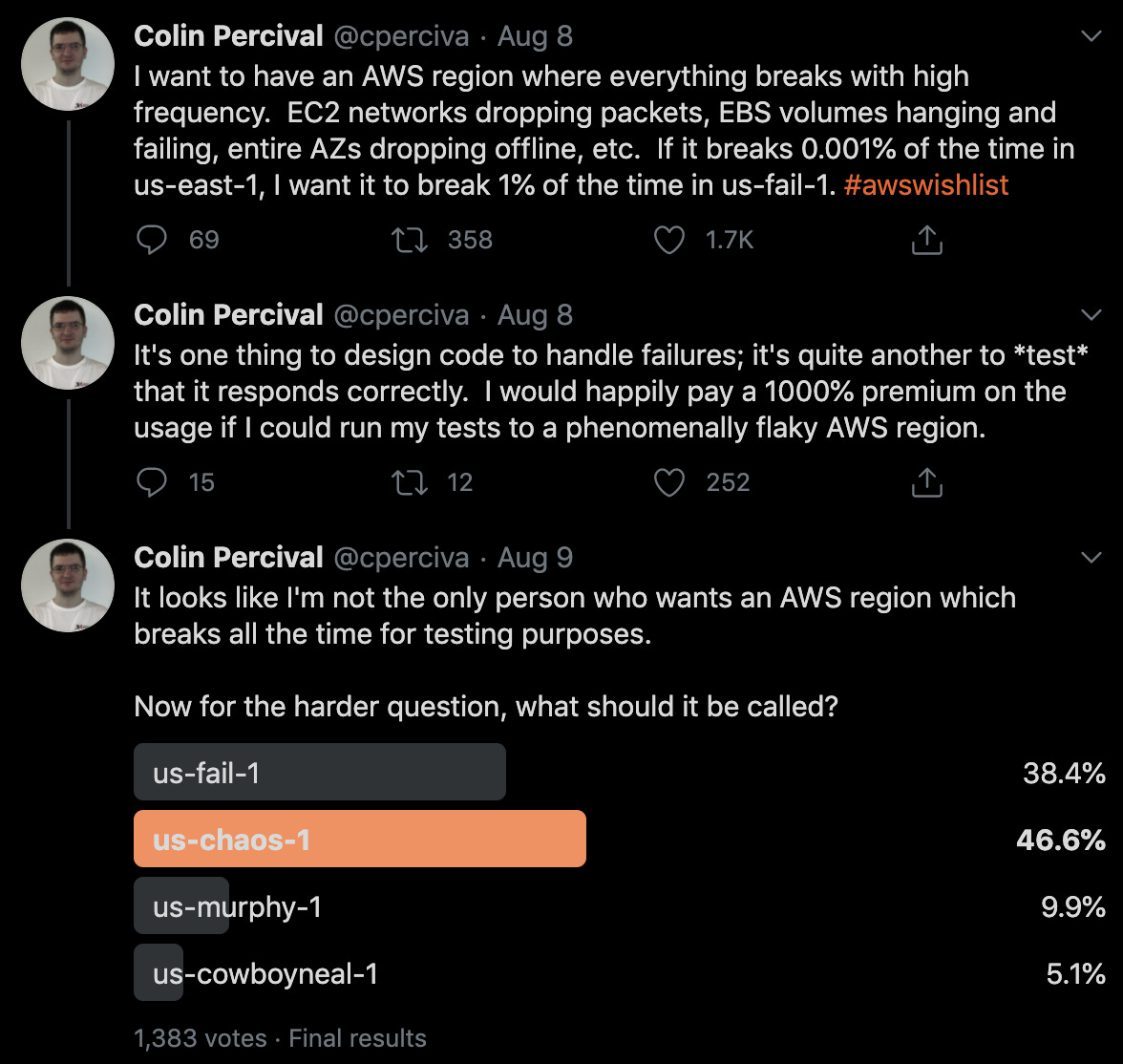Screen dimensions: 1123x1064
Task: Open options chevron on first Aug 8 tweet
Action: 1091,36
